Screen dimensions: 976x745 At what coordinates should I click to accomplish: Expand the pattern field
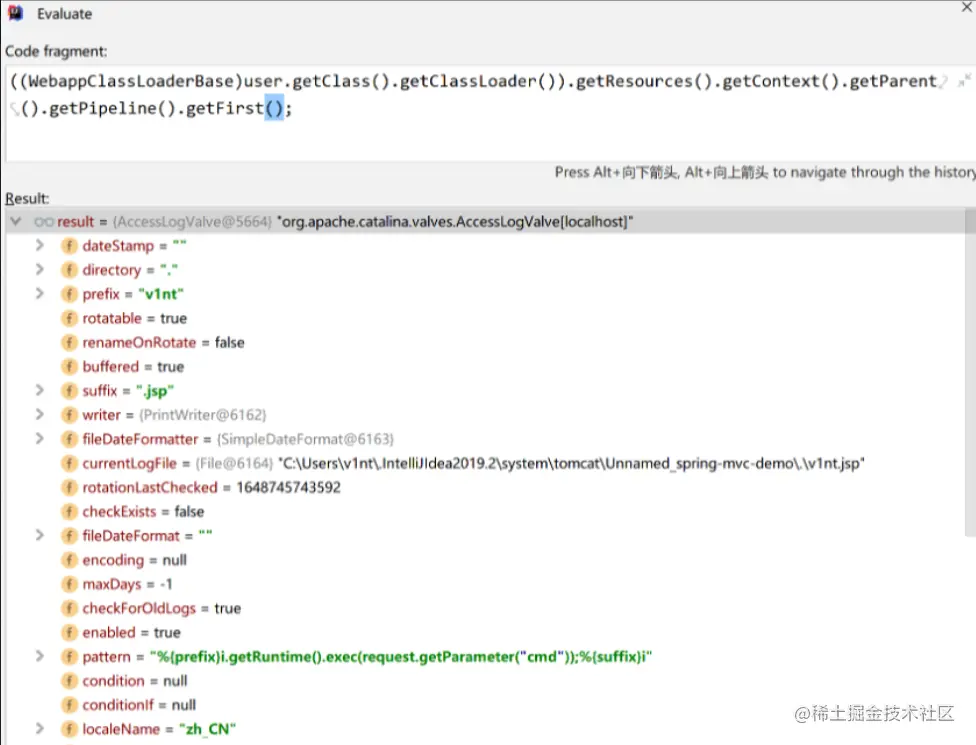click(x=40, y=656)
